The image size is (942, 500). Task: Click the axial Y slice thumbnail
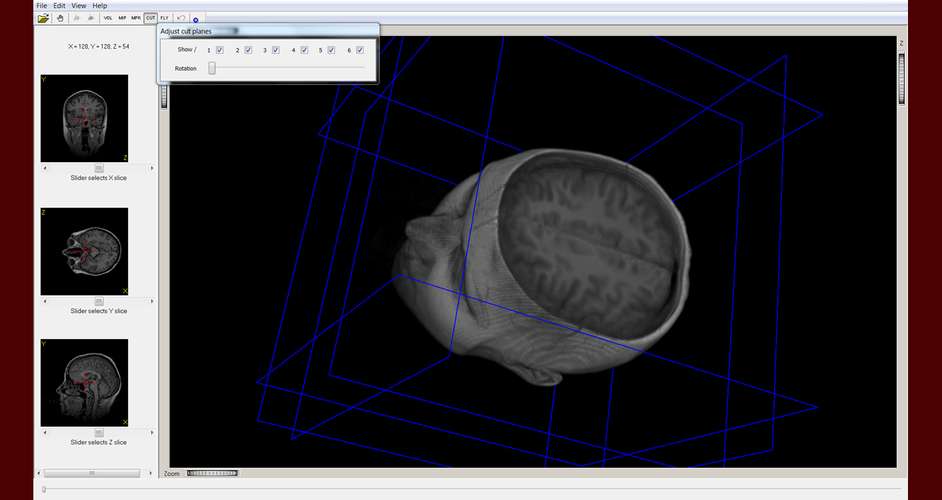point(84,251)
